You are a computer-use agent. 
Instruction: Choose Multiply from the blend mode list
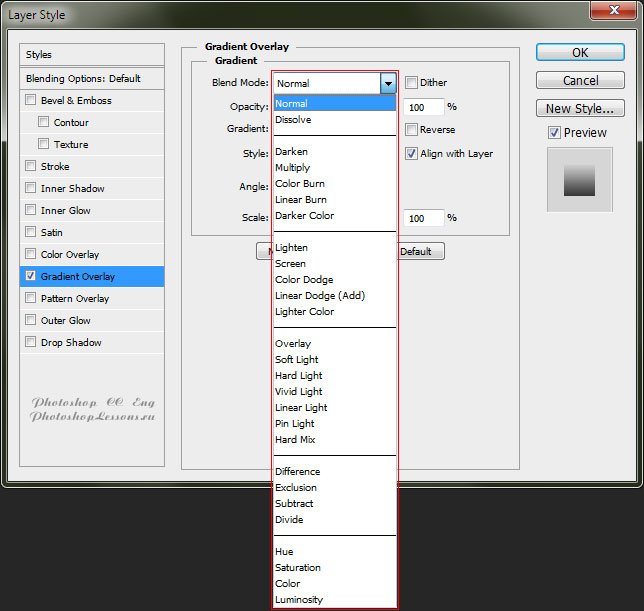(293, 168)
